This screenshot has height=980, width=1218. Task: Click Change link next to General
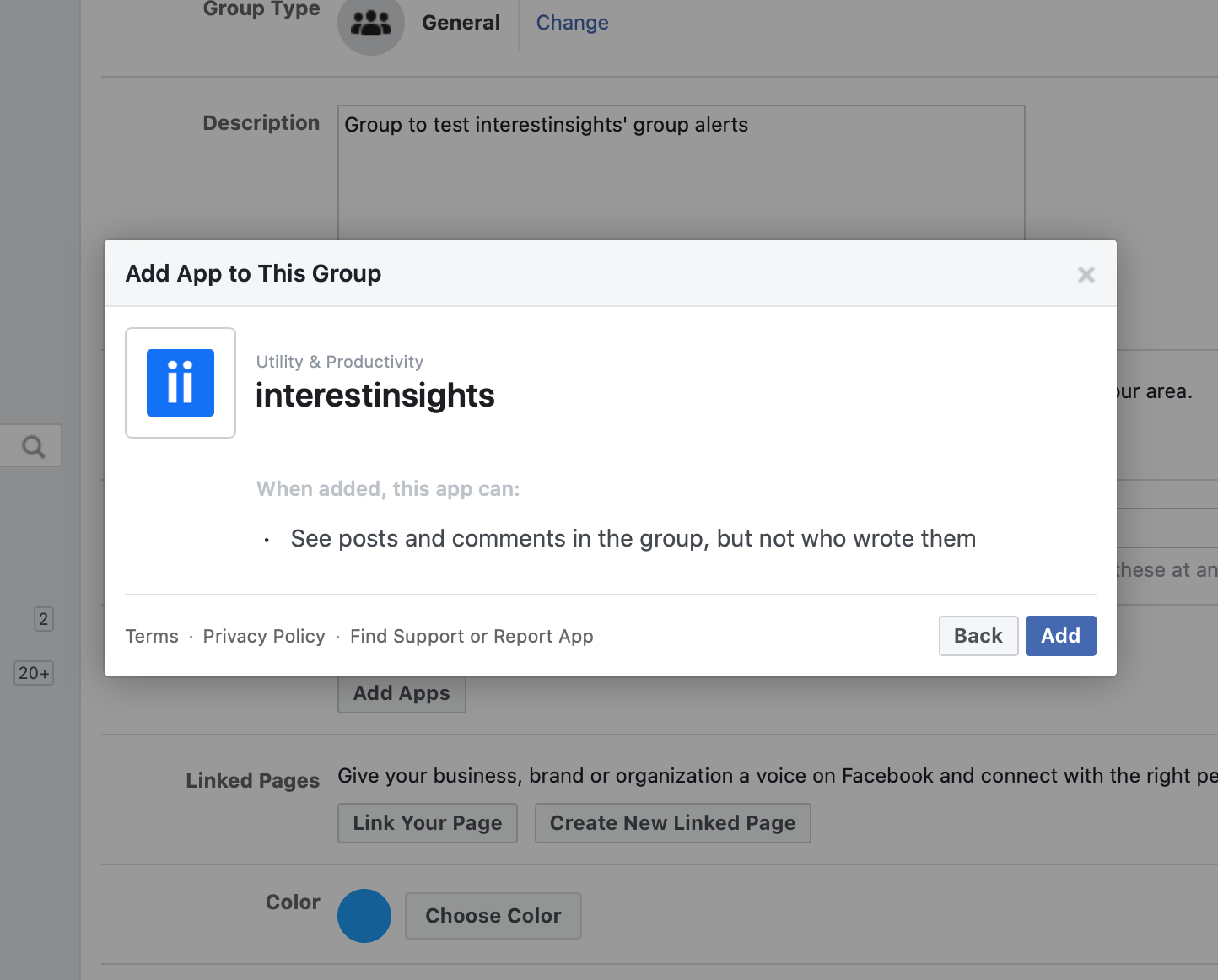[x=572, y=23]
